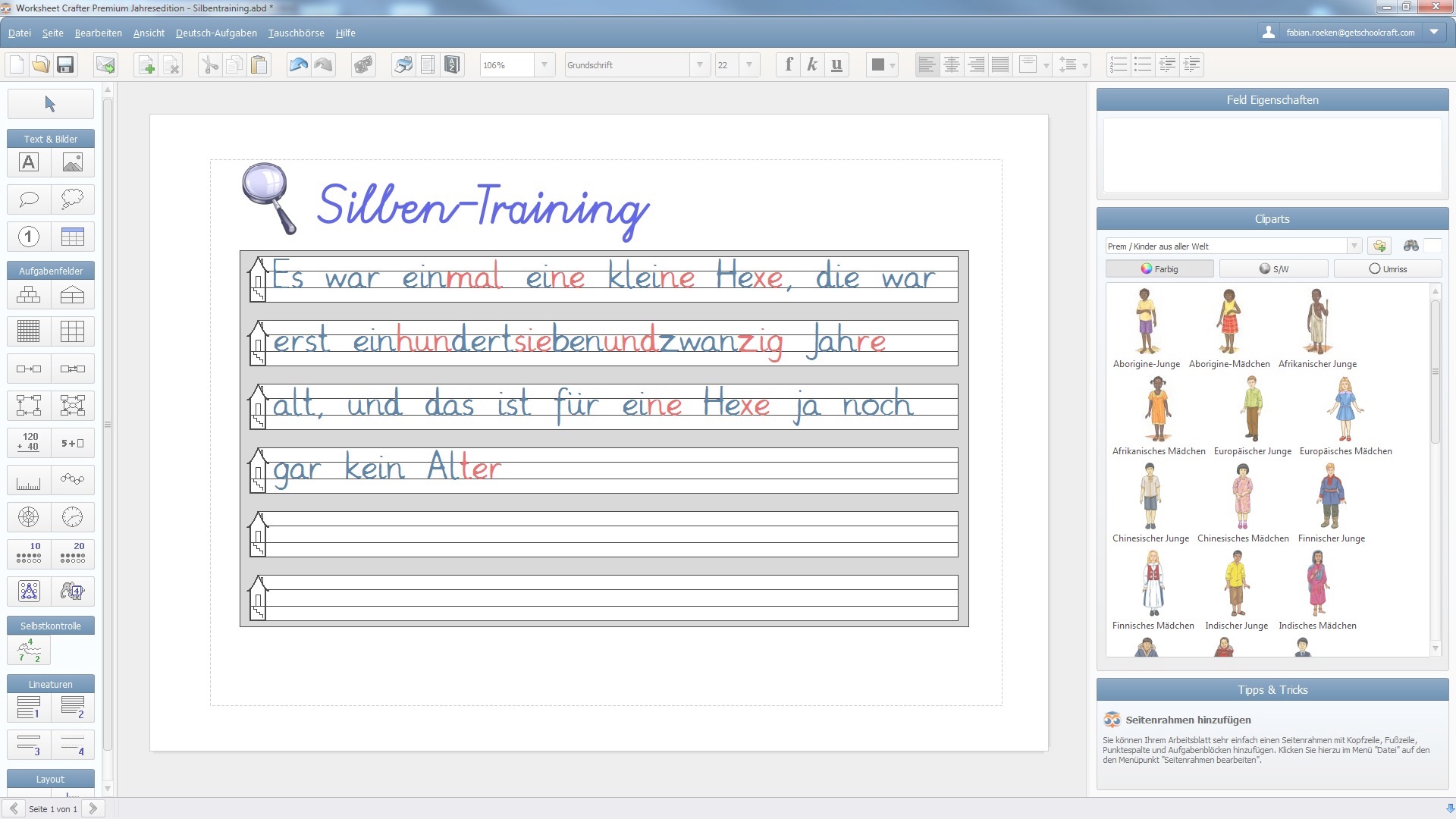Image resolution: width=1456 pixels, height=819 pixels.
Task: Open an existing worksheet file
Action: tap(41, 65)
